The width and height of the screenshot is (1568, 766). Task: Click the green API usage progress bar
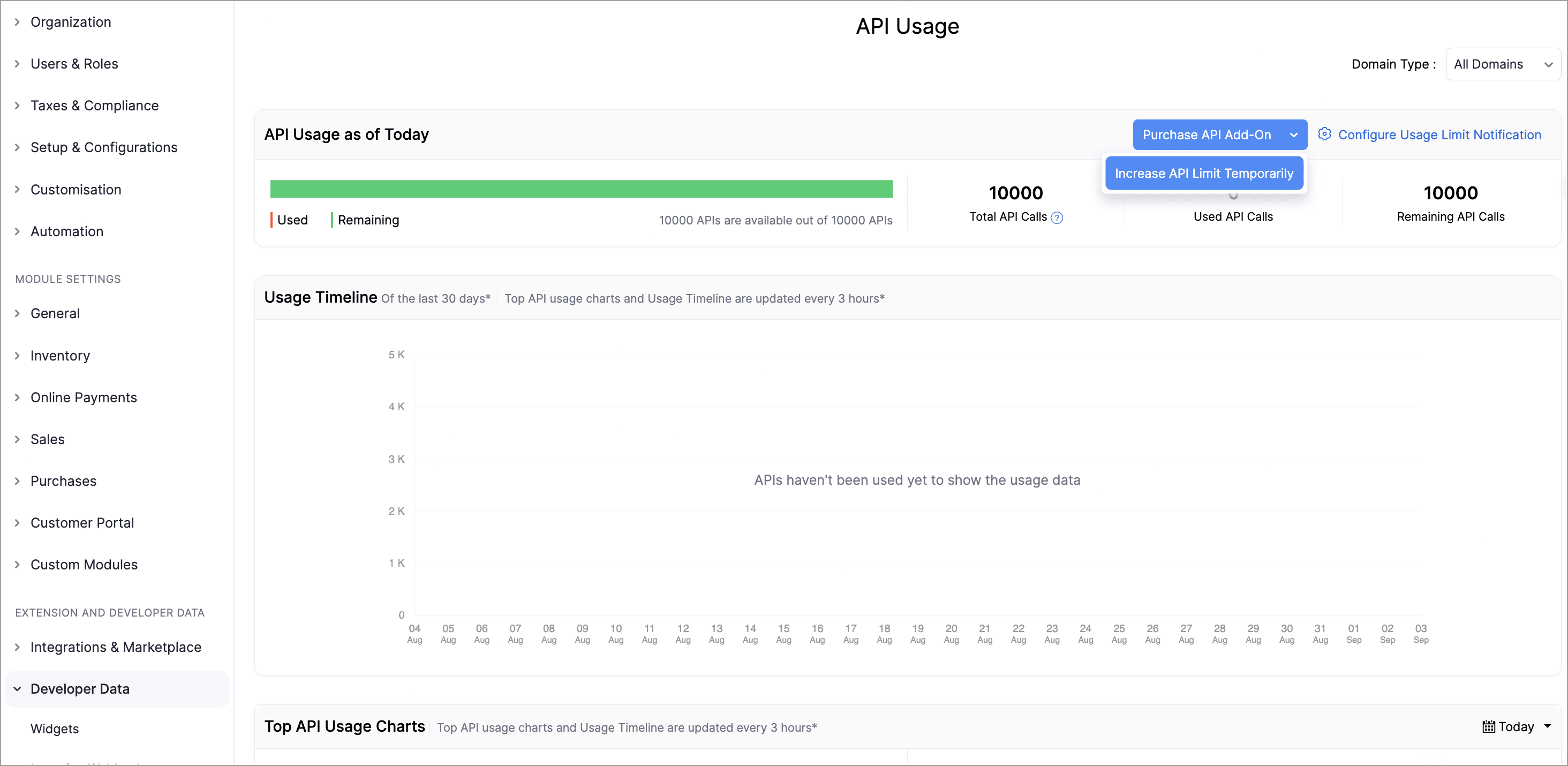tap(581, 189)
